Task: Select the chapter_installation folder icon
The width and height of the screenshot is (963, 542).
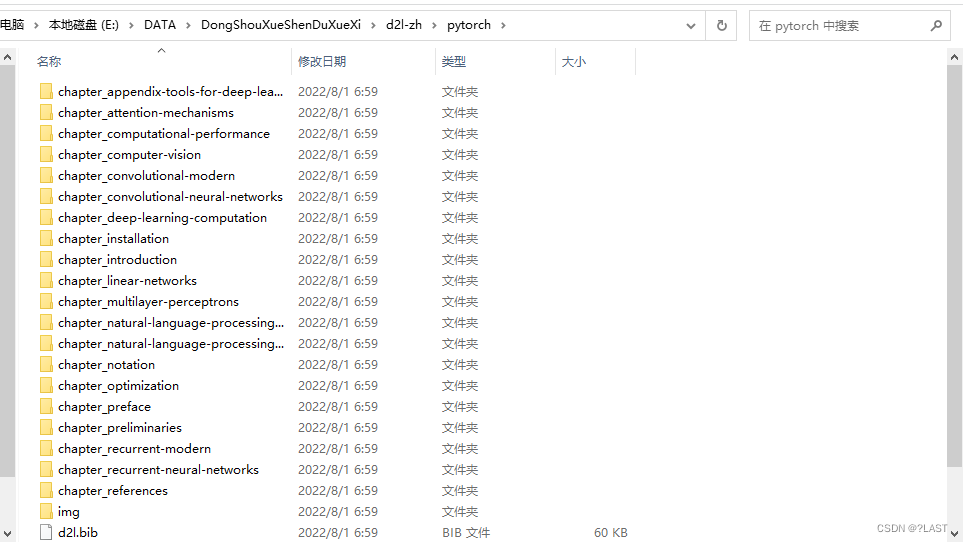Action: (x=46, y=238)
